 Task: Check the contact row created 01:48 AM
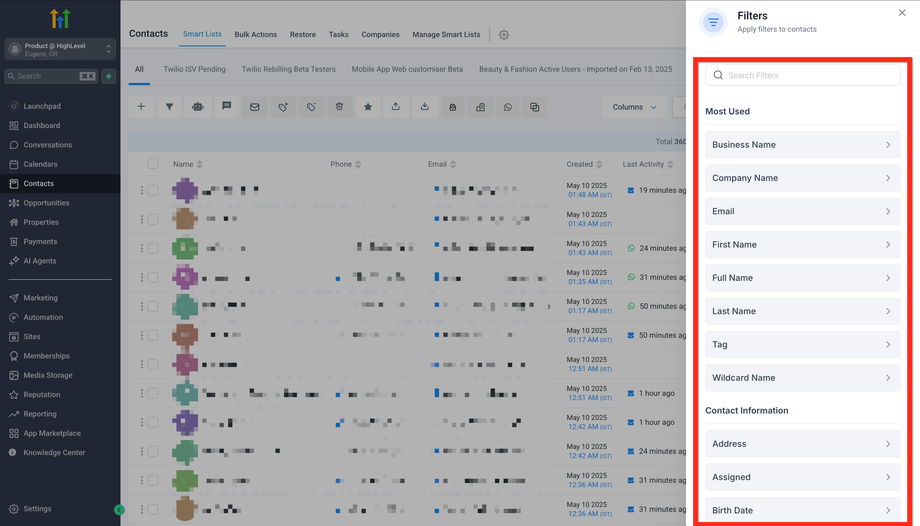click(x=153, y=190)
